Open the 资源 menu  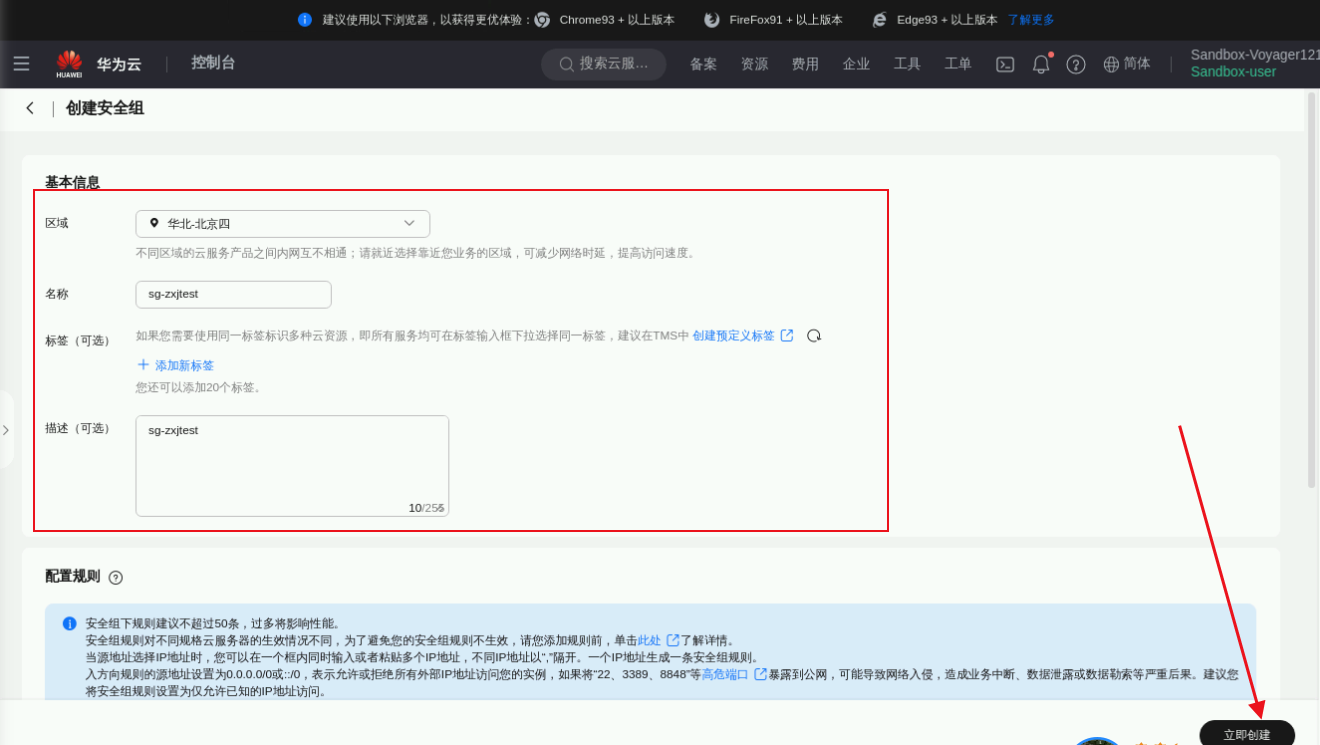point(754,64)
